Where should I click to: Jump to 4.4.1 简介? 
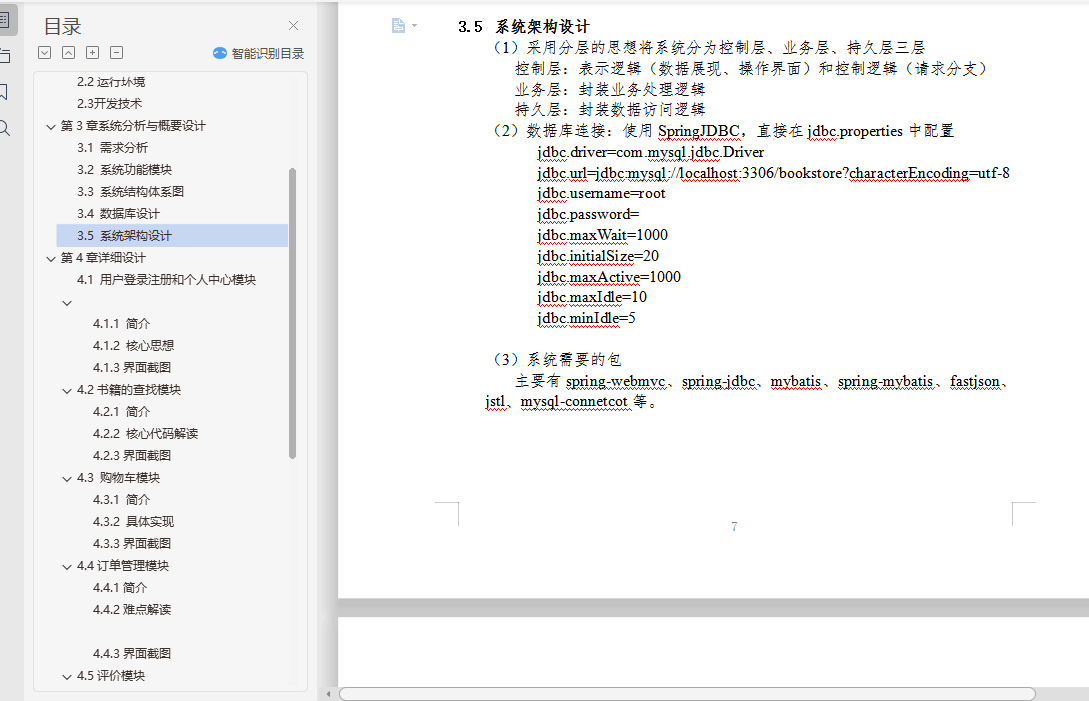(x=120, y=588)
